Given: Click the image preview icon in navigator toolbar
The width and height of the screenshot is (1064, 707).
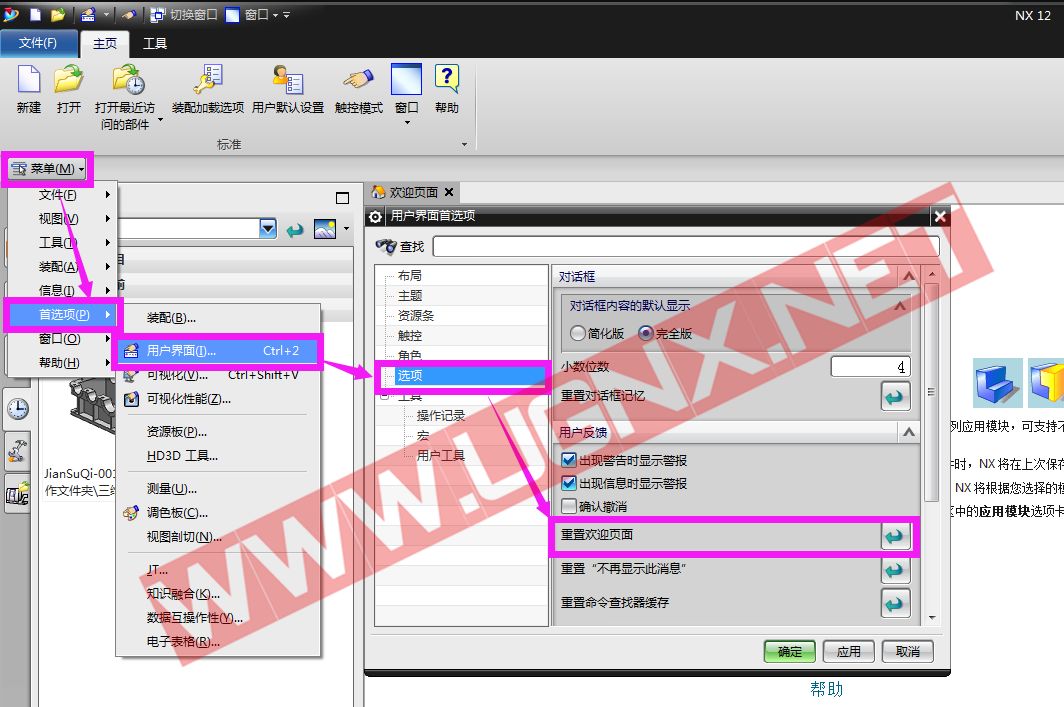Looking at the screenshot, I should tap(325, 229).
